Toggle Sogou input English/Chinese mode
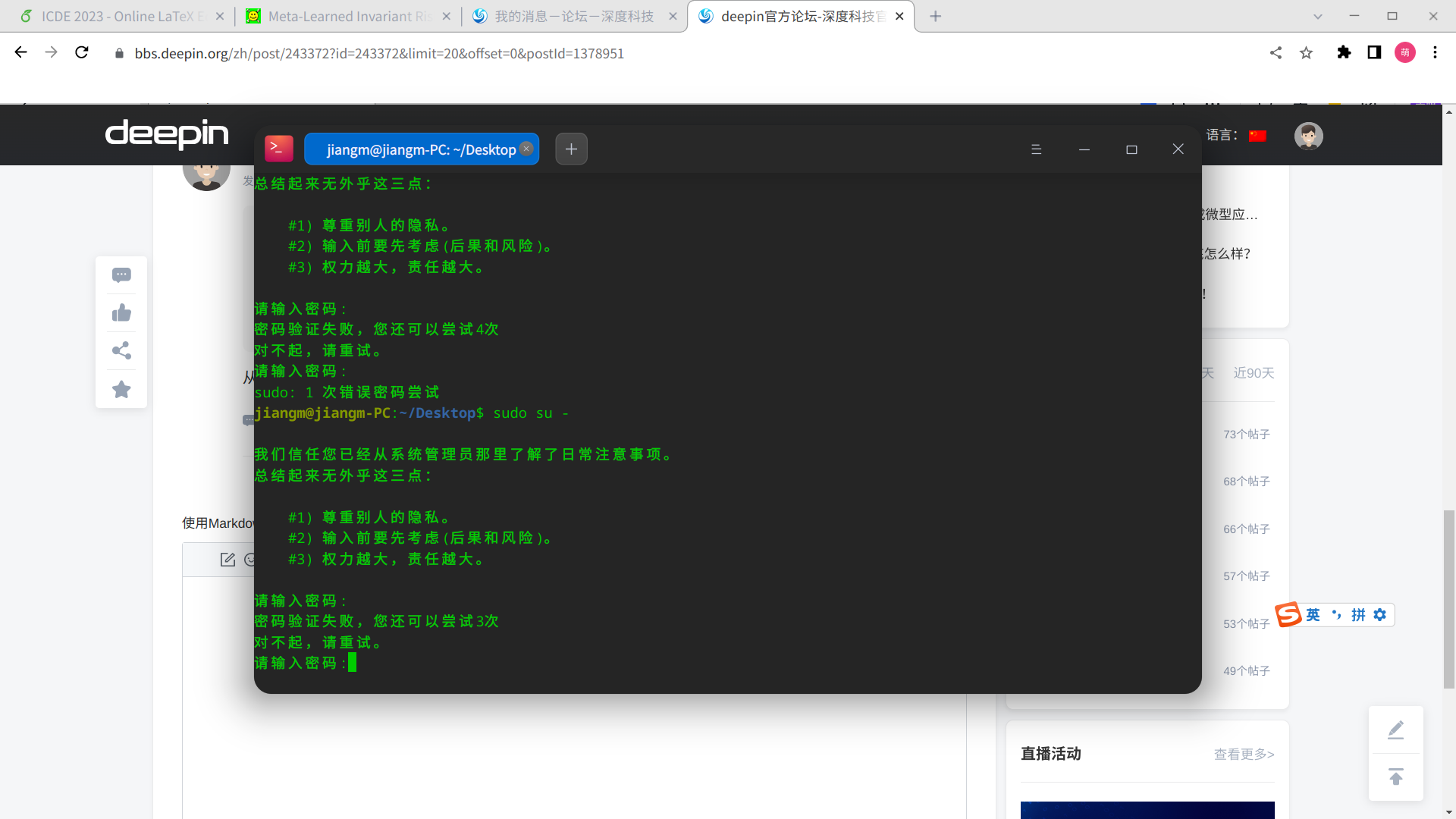This screenshot has width=1456, height=819. [x=1313, y=615]
